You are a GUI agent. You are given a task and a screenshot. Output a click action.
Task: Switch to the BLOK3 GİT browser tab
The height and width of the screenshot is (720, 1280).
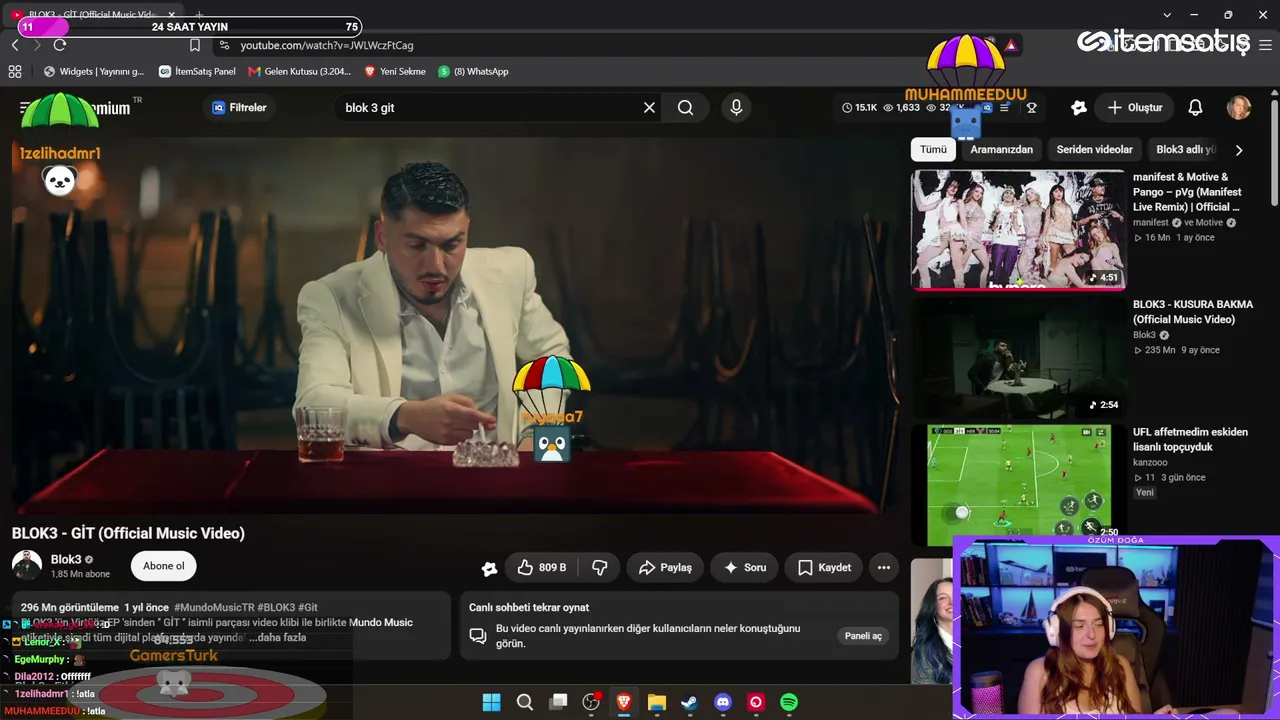click(95, 14)
